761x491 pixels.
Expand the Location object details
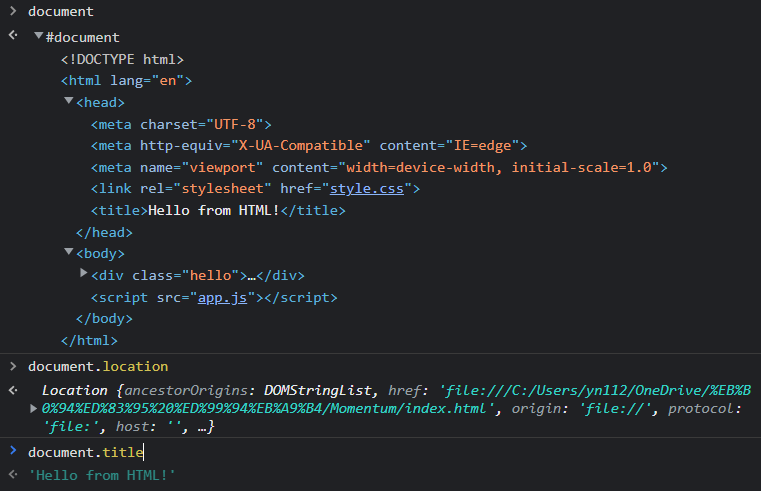pyautogui.click(x=33, y=409)
